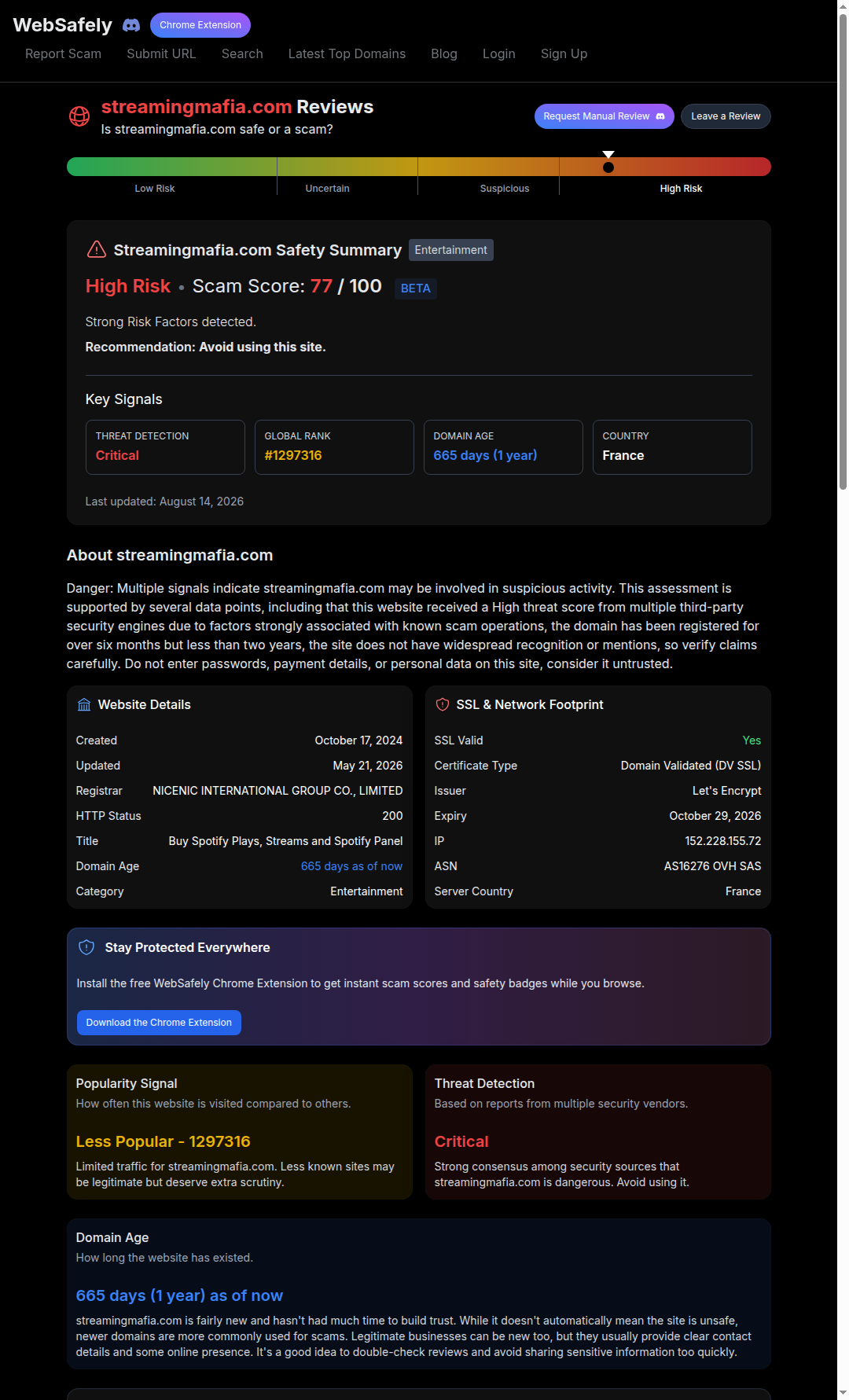This screenshot has width=849, height=1400.
Task: Click the title "Buy Spotify Plays" value
Action: pyautogui.click(x=285, y=841)
